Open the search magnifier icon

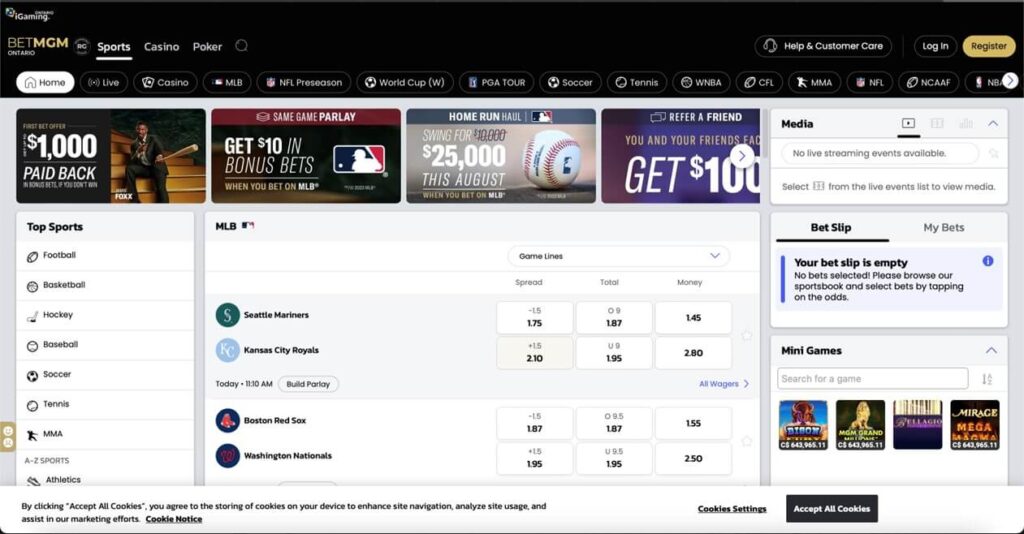241,46
